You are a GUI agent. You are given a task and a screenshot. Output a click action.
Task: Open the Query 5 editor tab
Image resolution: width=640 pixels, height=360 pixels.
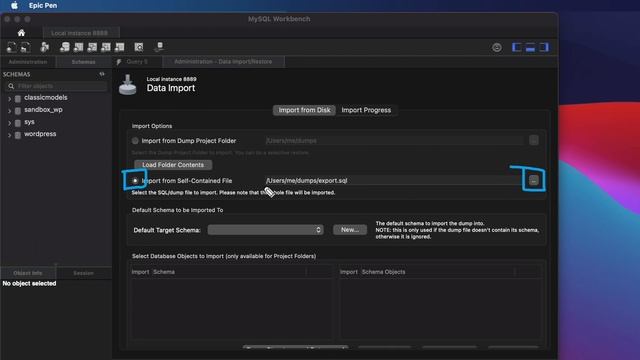coord(137,62)
